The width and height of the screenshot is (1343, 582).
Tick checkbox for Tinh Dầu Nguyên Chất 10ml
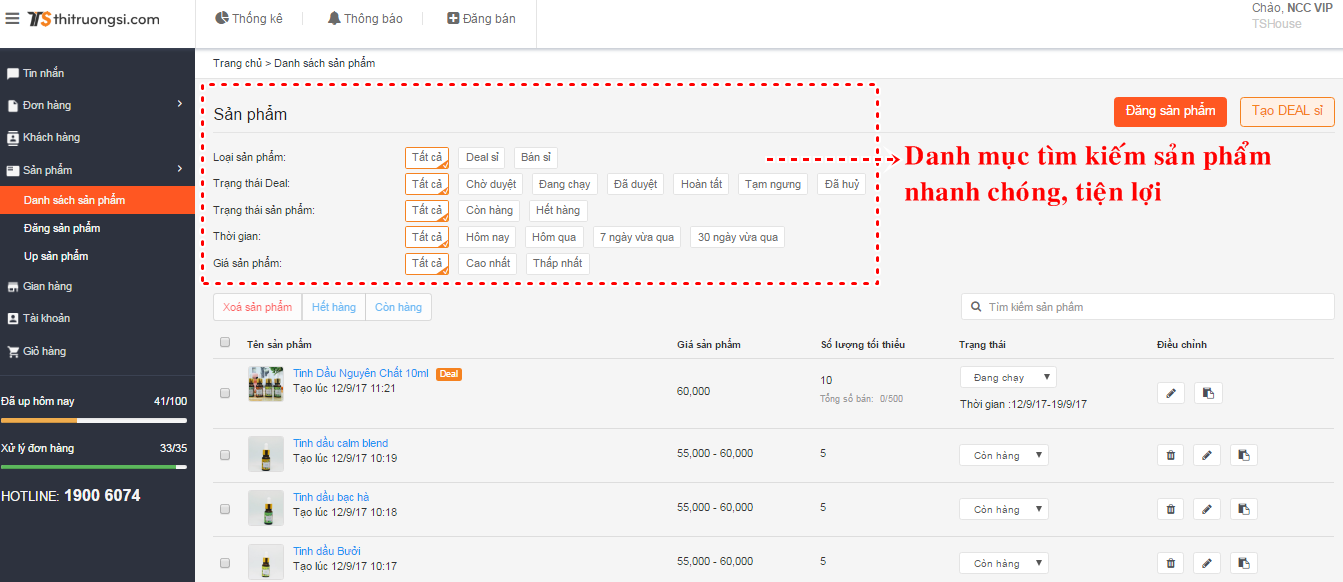point(225,393)
